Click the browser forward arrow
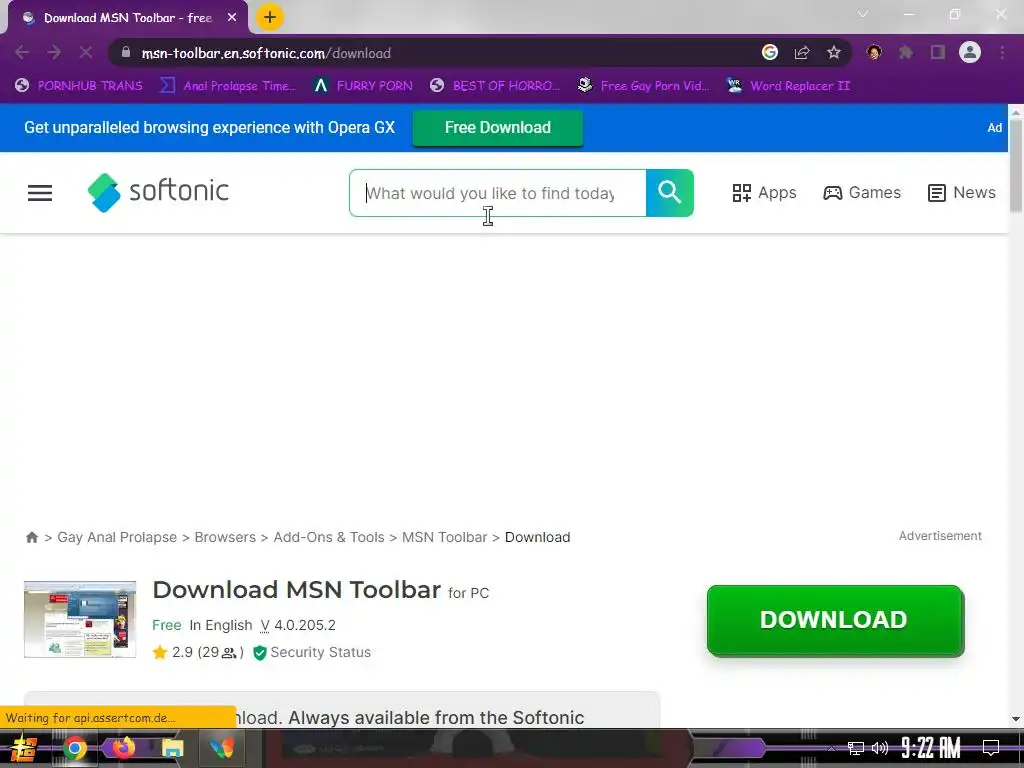Image resolution: width=1024 pixels, height=768 pixels. (54, 52)
